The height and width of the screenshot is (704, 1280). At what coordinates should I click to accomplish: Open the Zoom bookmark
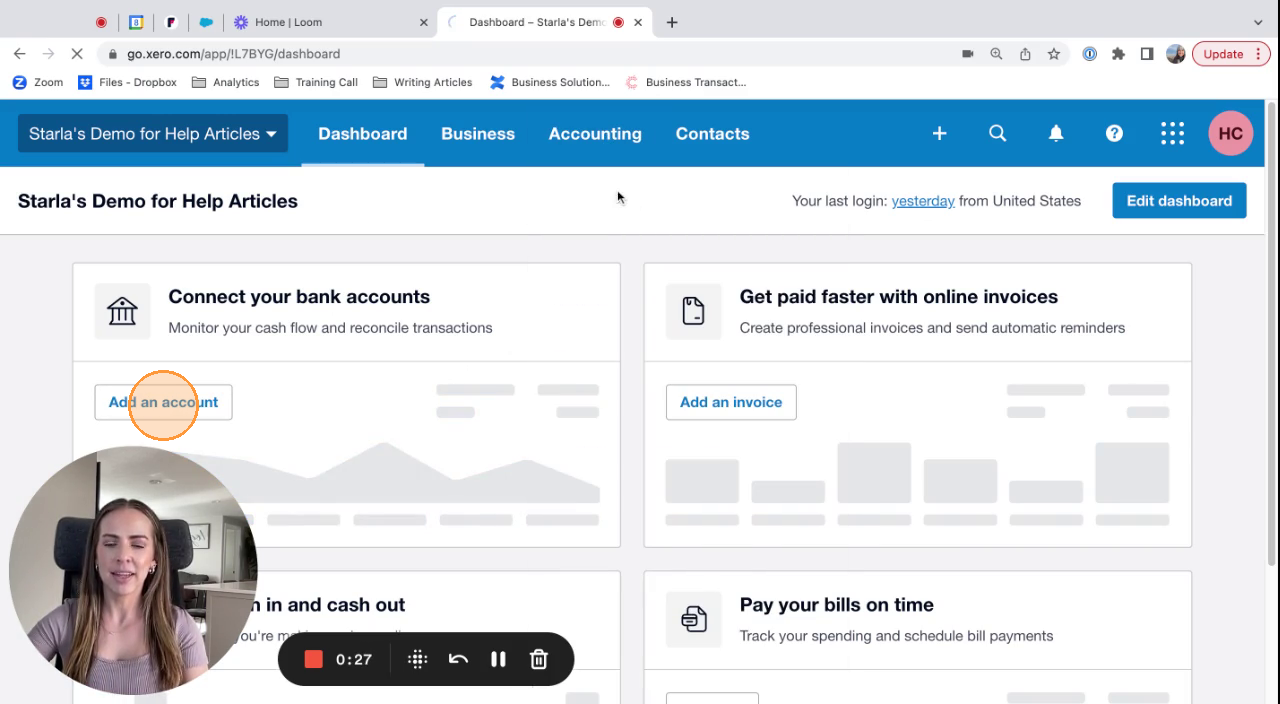click(x=38, y=82)
